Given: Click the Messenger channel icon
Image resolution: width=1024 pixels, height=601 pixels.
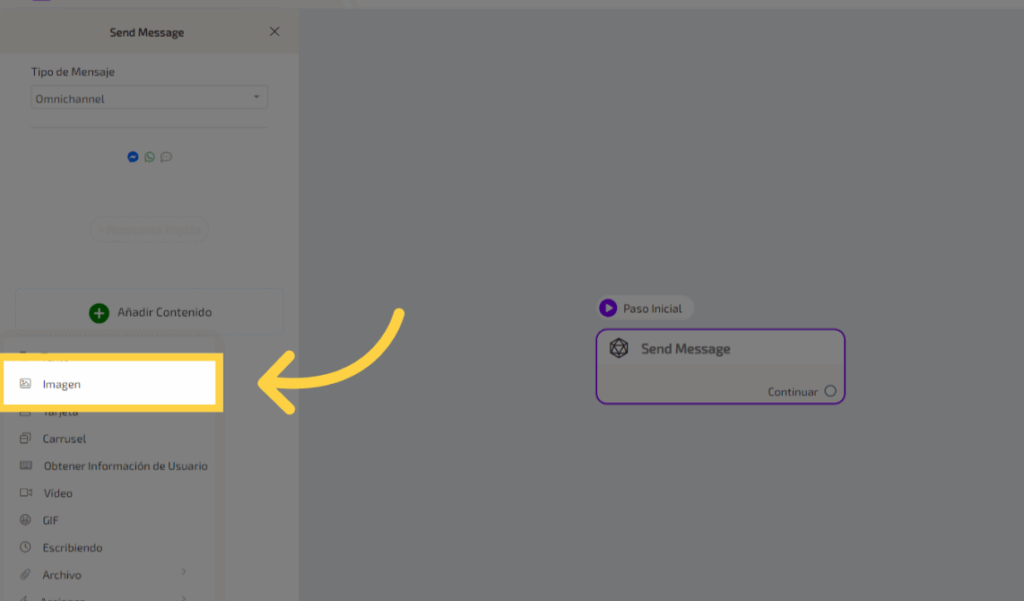Looking at the screenshot, I should click(x=133, y=157).
